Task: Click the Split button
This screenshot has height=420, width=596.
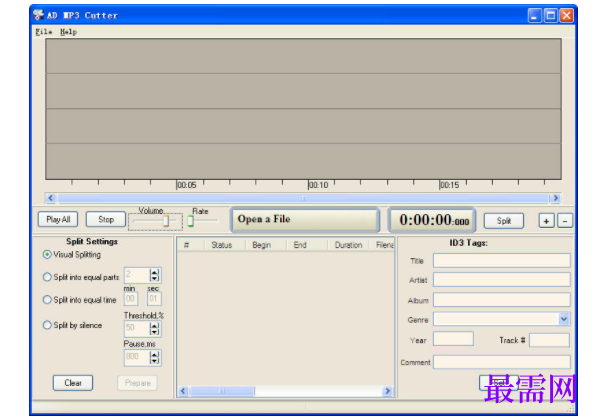Action: coord(504,221)
